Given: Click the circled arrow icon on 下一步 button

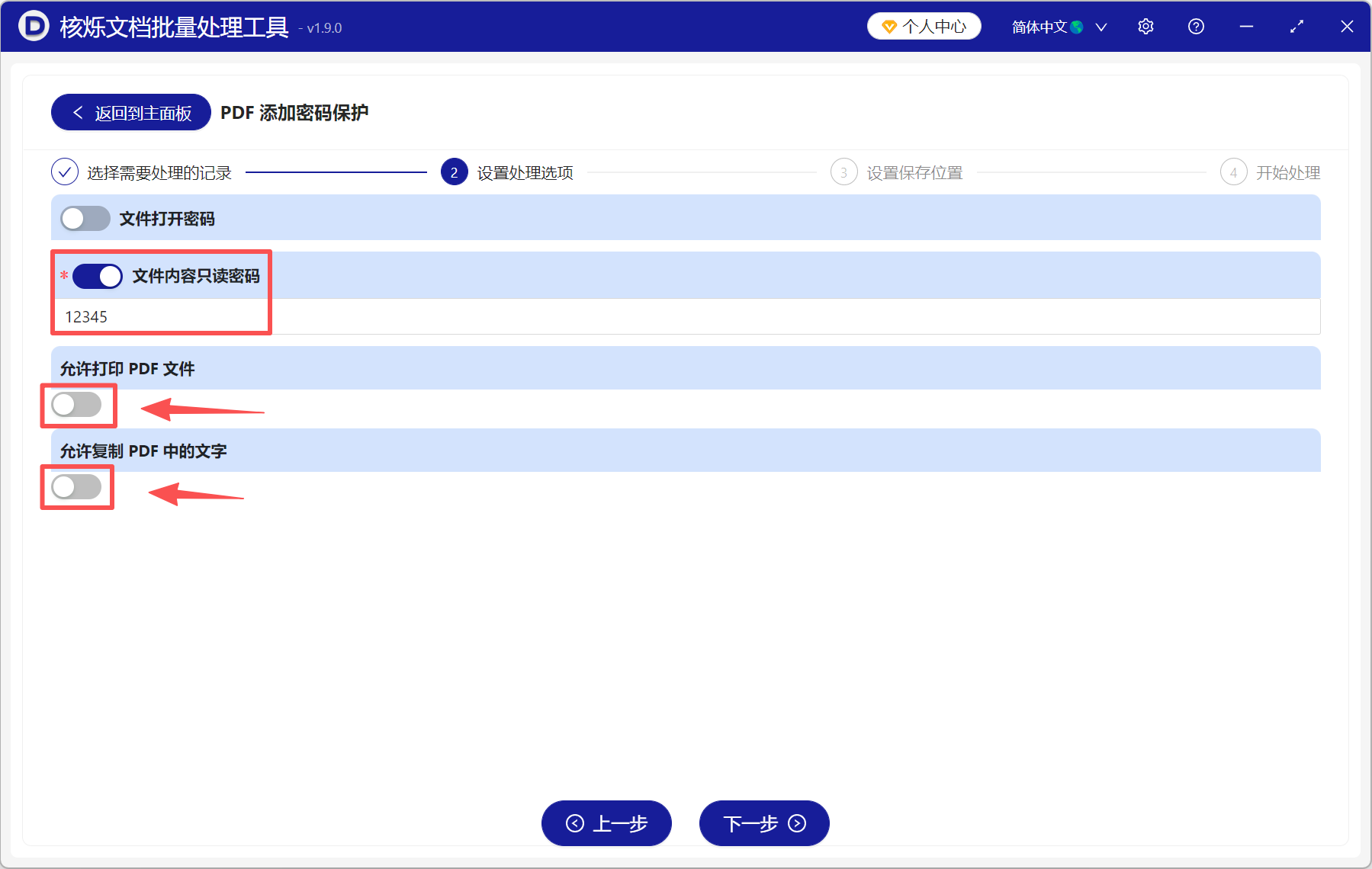Looking at the screenshot, I should (795, 823).
